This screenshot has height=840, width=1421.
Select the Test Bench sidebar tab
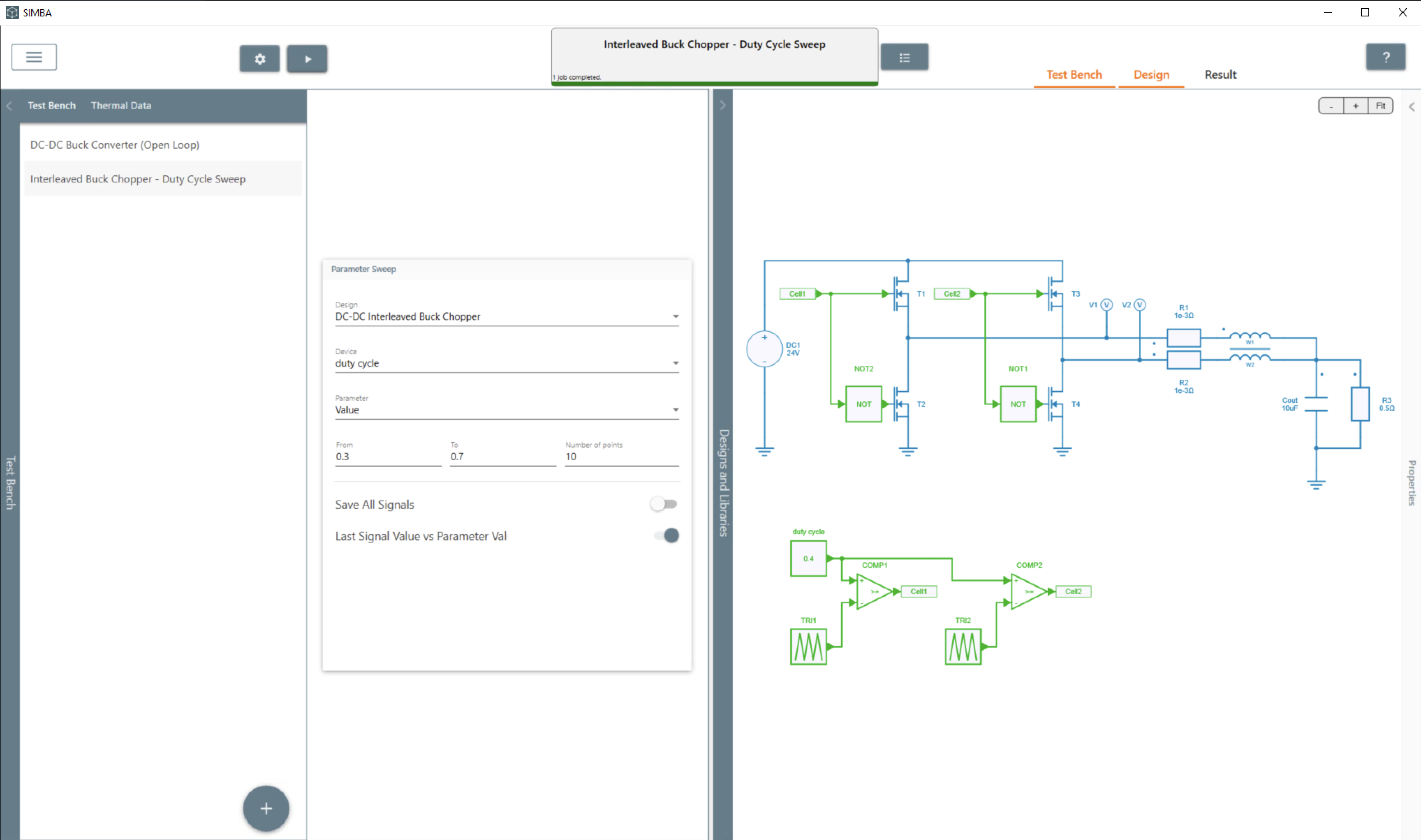[x=51, y=105]
